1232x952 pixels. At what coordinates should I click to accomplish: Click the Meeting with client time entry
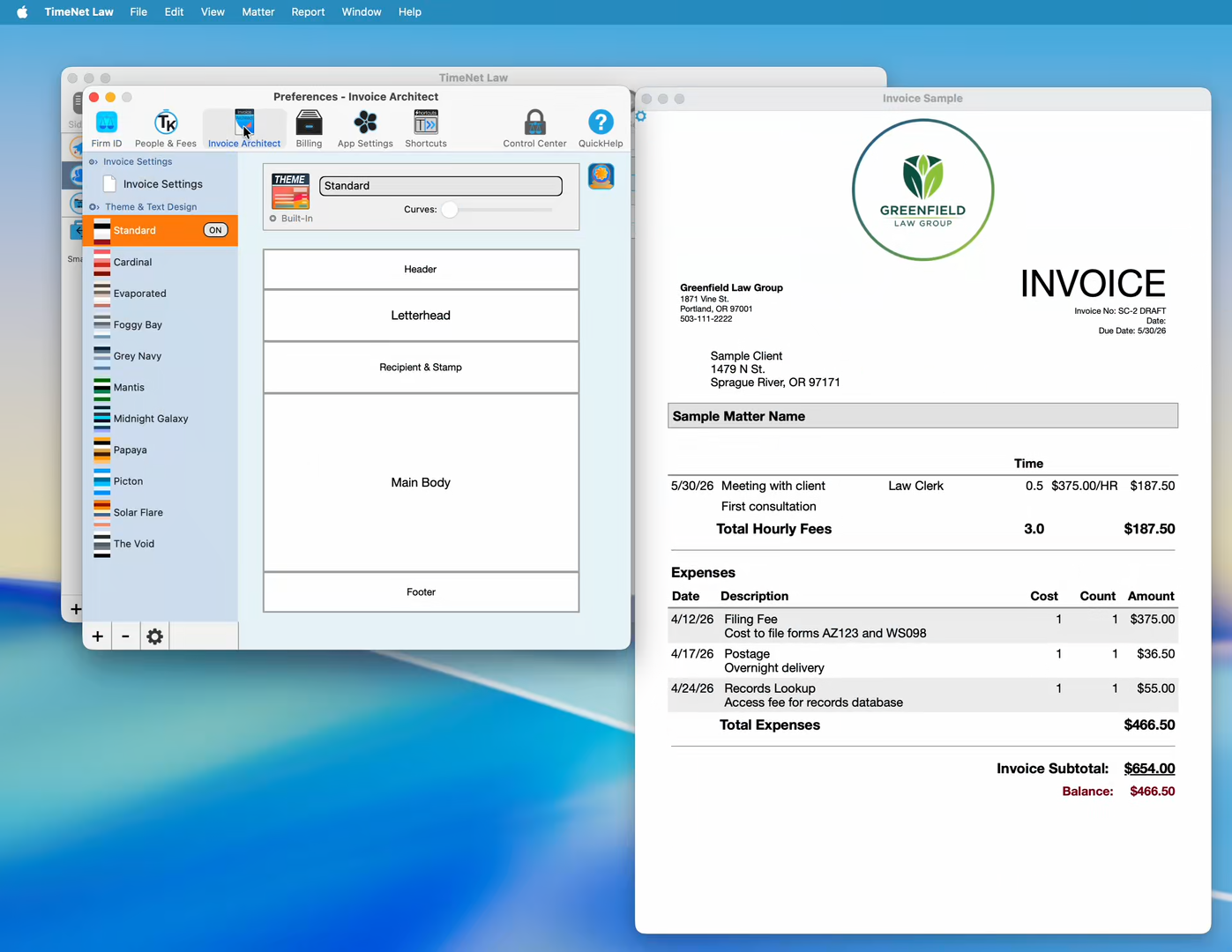click(x=773, y=486)
